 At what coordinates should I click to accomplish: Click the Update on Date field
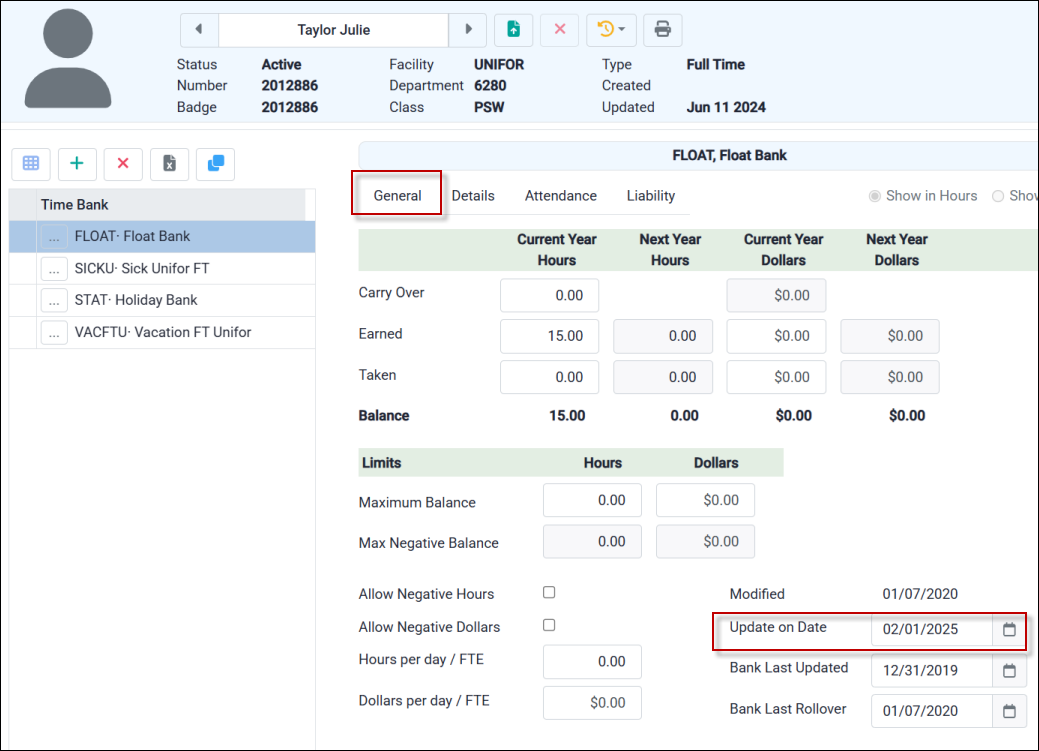932,630
